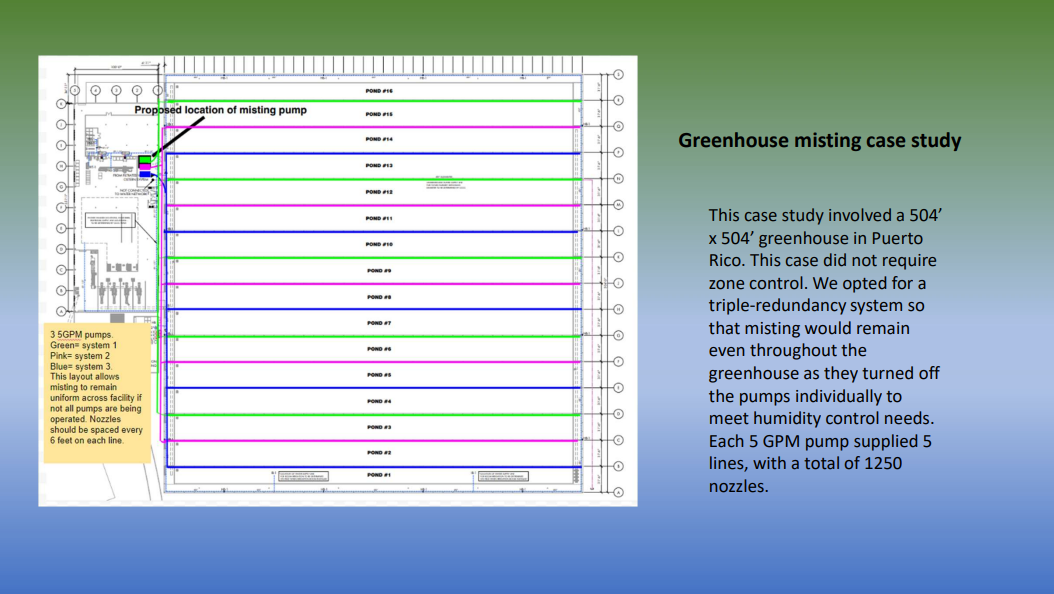Viewport: 1054px width, 594px height.
Task: Select the POND #6 label
Action: pyautogui.click(x=379, y=349)
